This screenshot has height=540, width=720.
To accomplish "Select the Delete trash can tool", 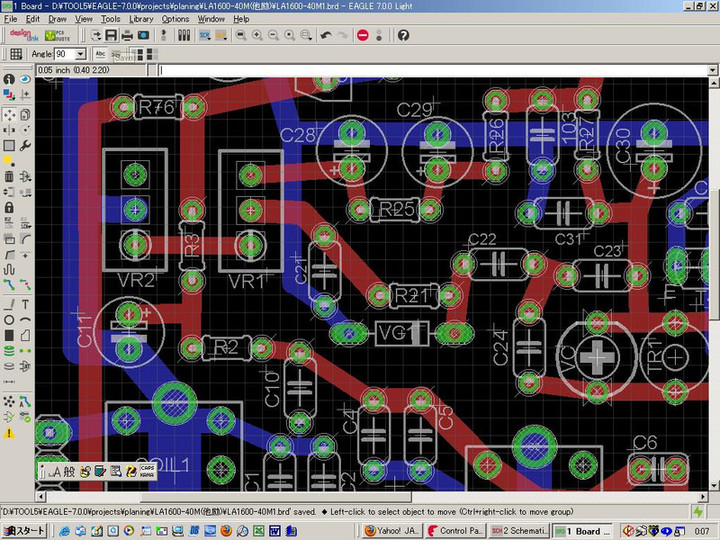I will click(x=9, y=177).
